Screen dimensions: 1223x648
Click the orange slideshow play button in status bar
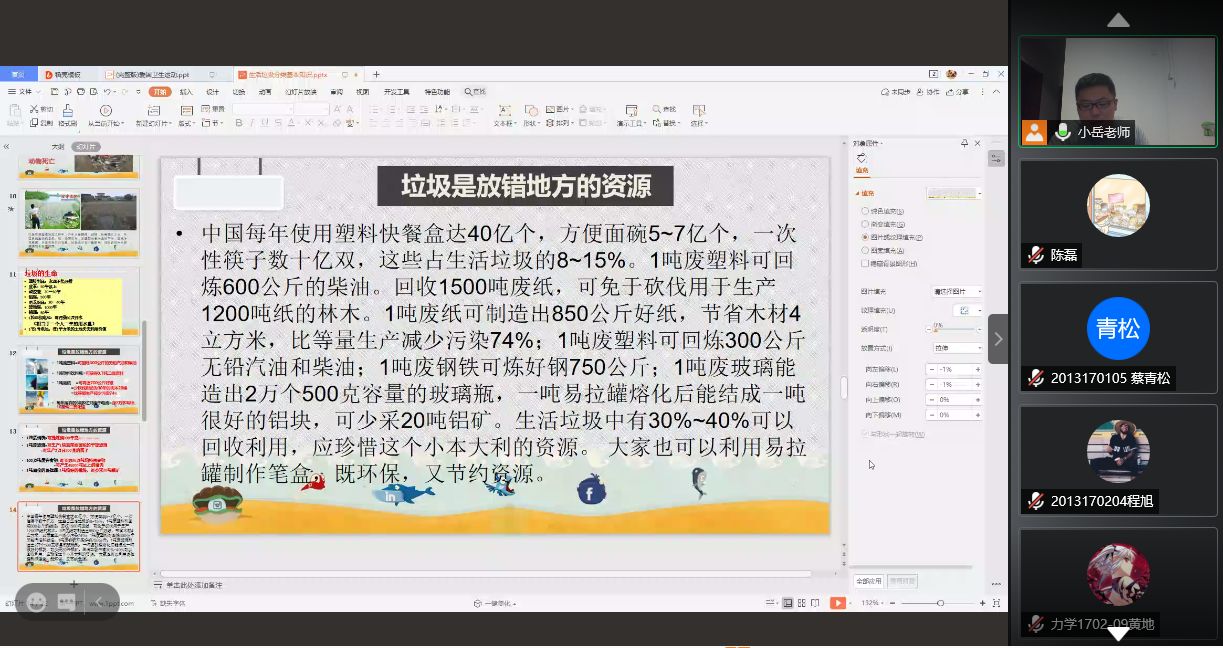pyautogui.click(x=837, y=603)
